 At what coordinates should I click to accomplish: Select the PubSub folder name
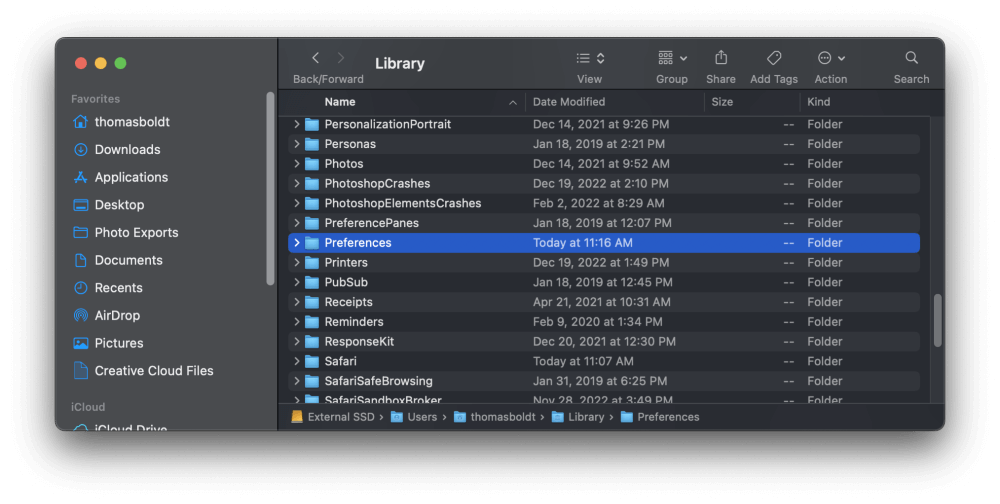point(346,283)
